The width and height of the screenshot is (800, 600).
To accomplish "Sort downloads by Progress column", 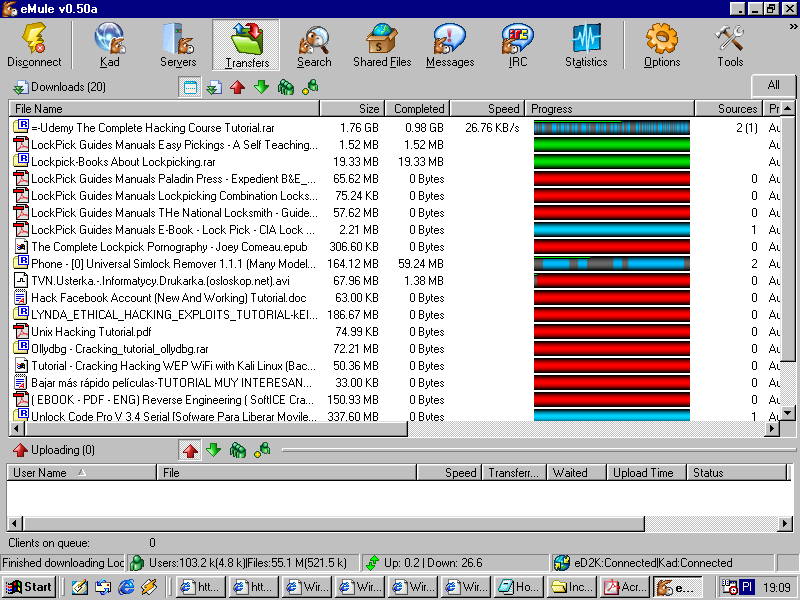I will coord(610,109).
